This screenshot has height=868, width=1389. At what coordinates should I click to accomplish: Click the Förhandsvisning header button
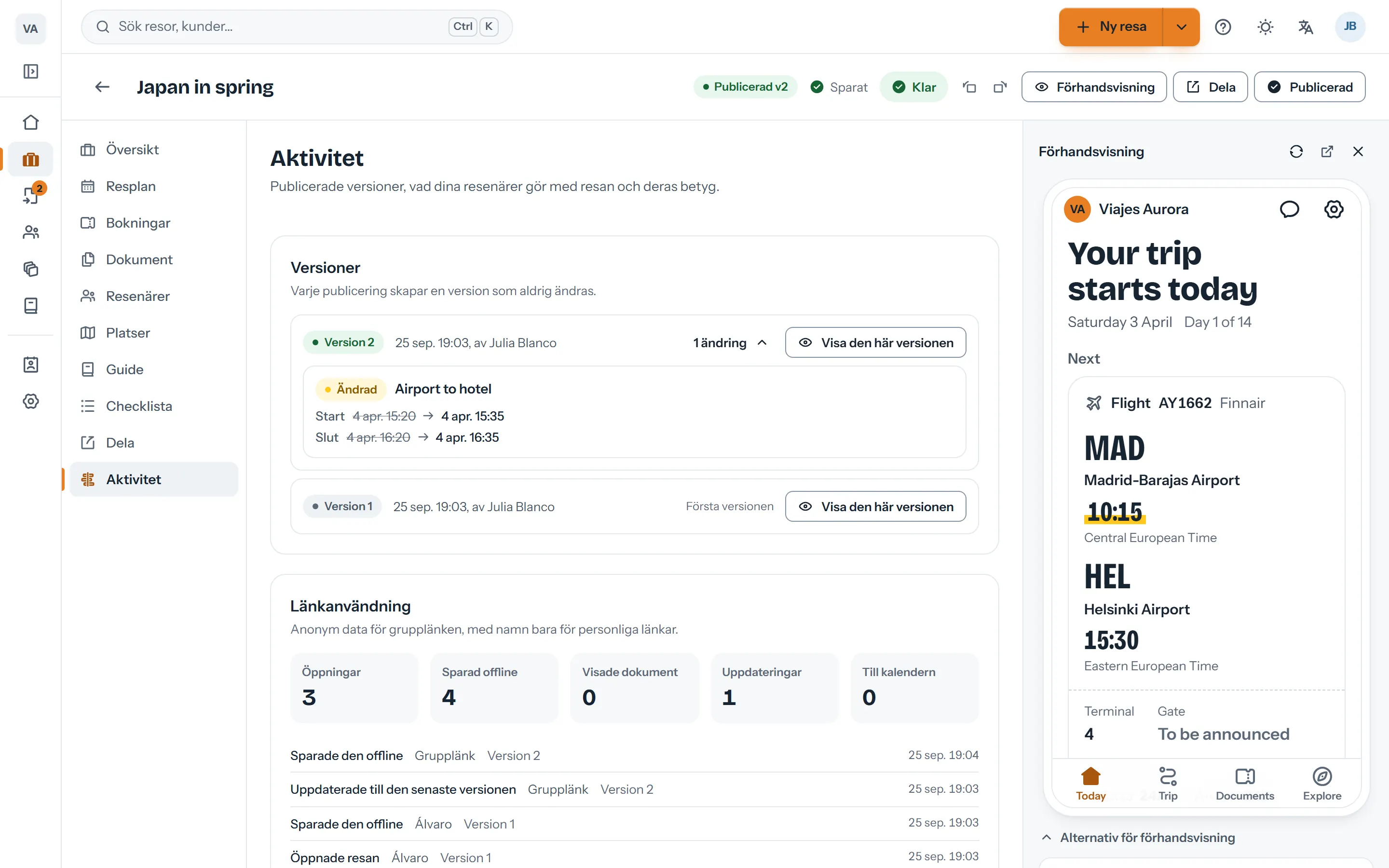tap(1094, 87)
